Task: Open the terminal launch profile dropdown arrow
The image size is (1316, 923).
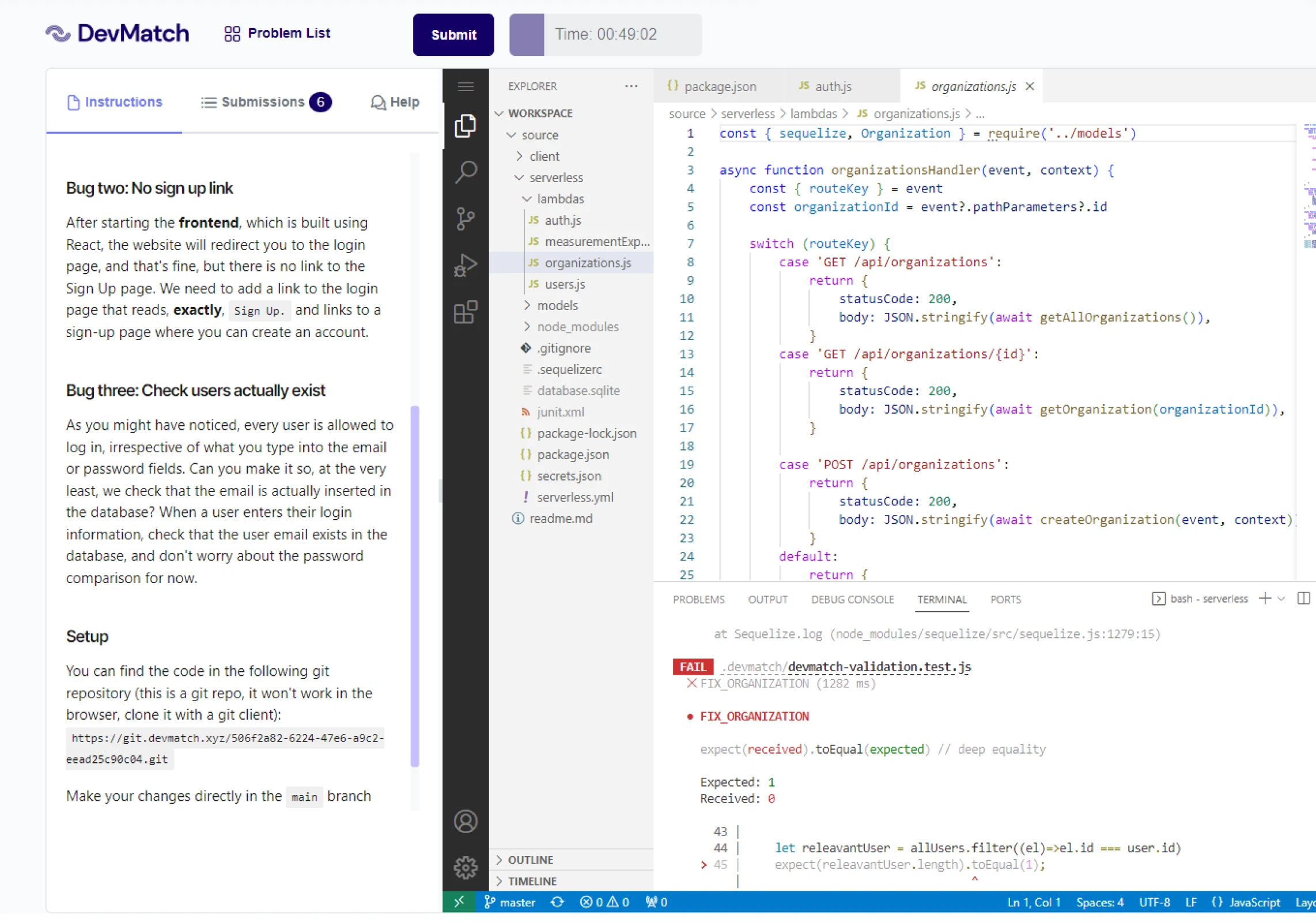Action: 1281,599
